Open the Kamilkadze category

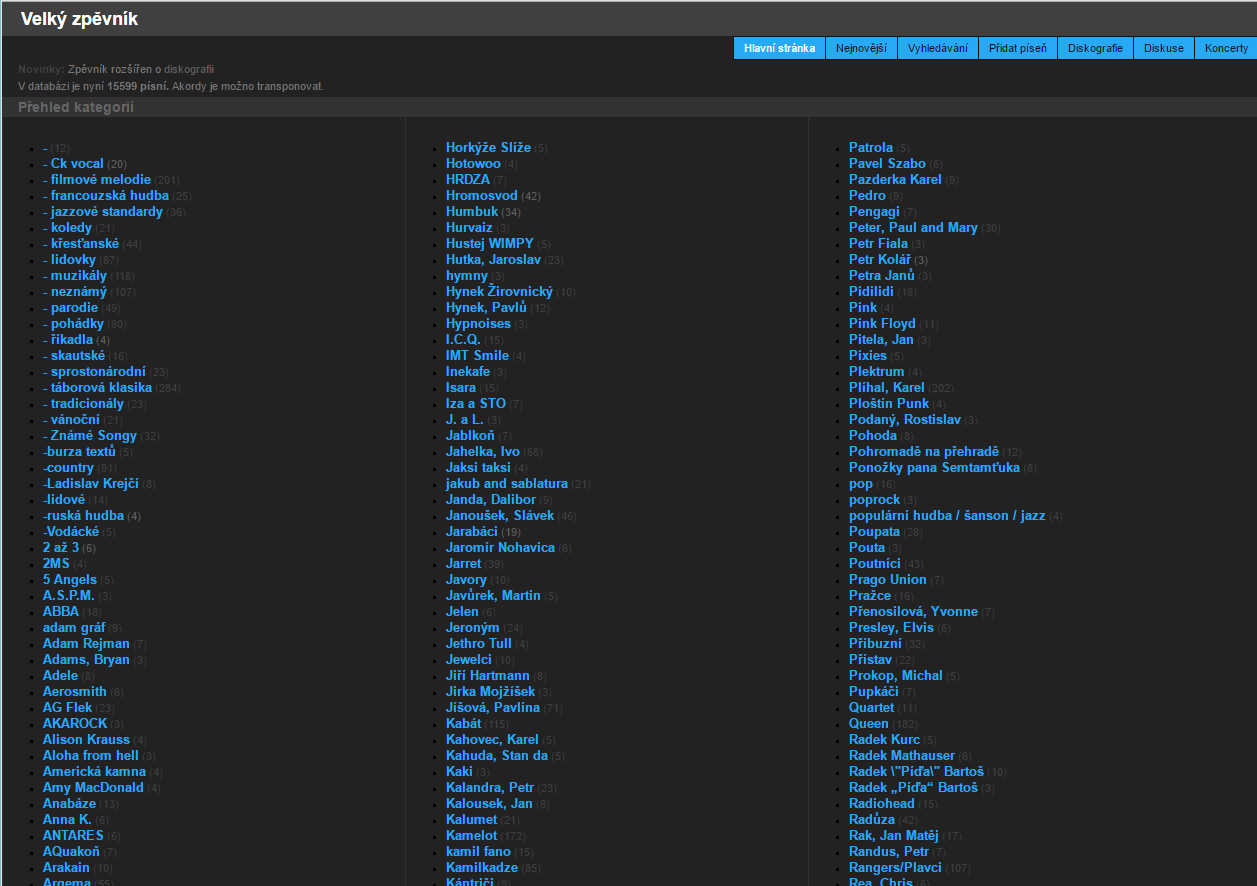482,868
